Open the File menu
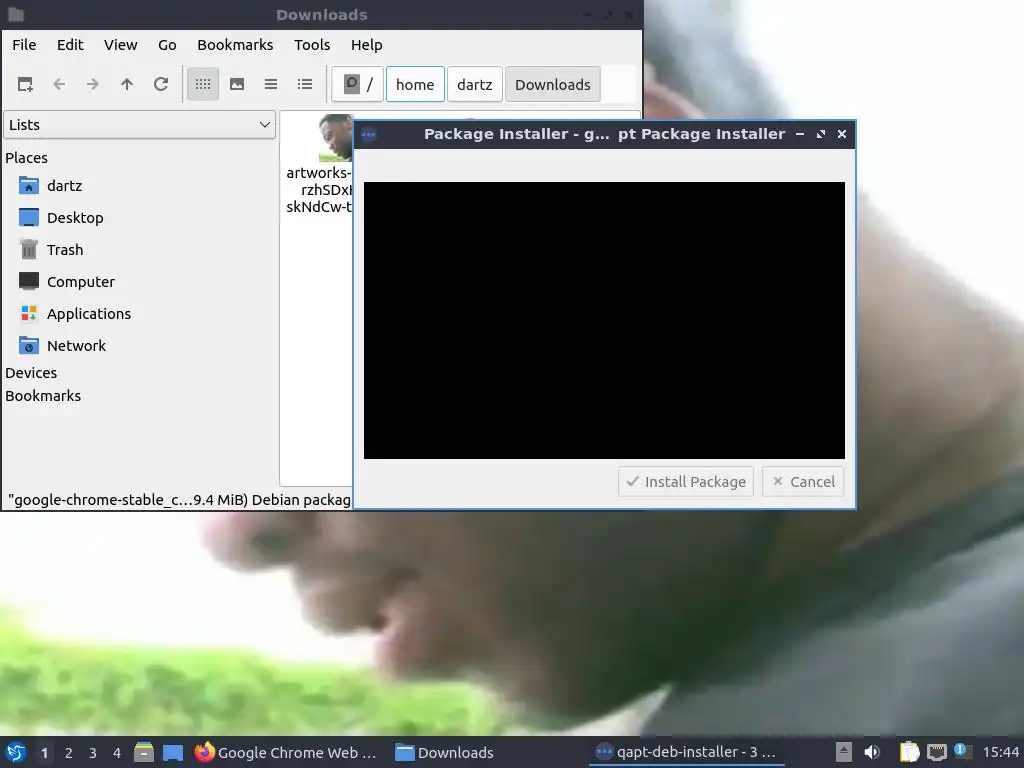Image resolution: width=1024 pixels, height=768 pixels. point(24,45)
